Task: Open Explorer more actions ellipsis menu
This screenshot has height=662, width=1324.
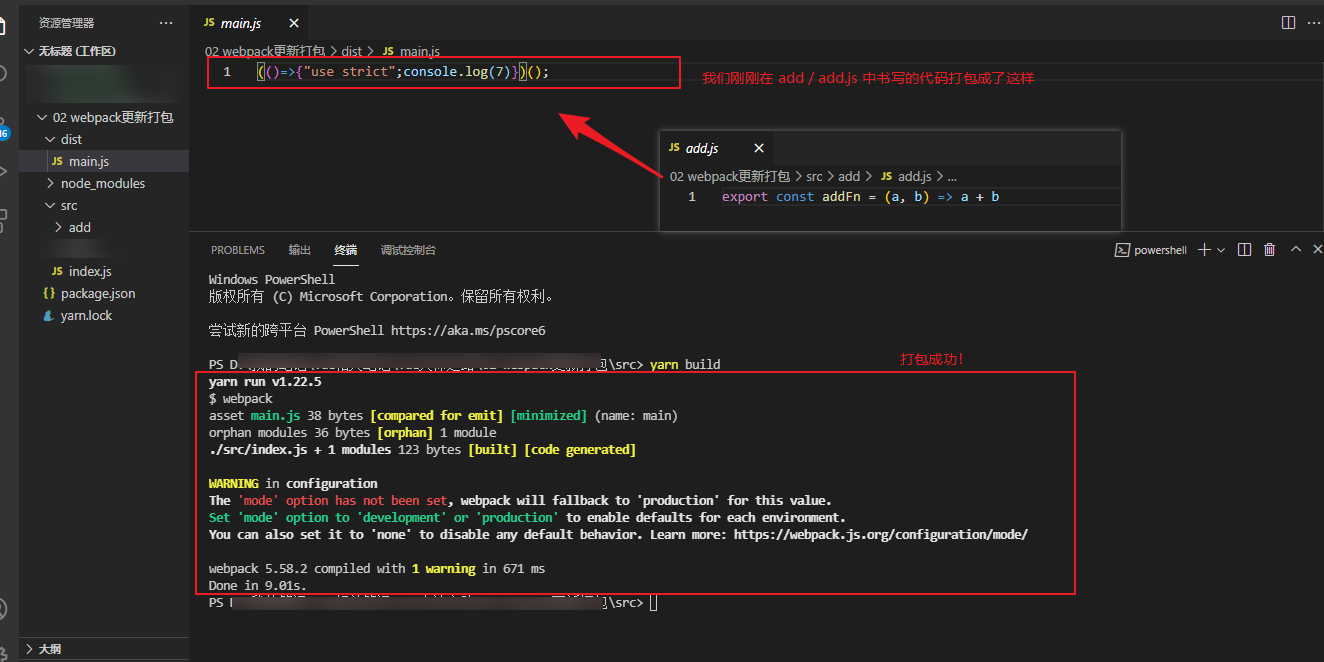Action: click(x=166, y=22)
